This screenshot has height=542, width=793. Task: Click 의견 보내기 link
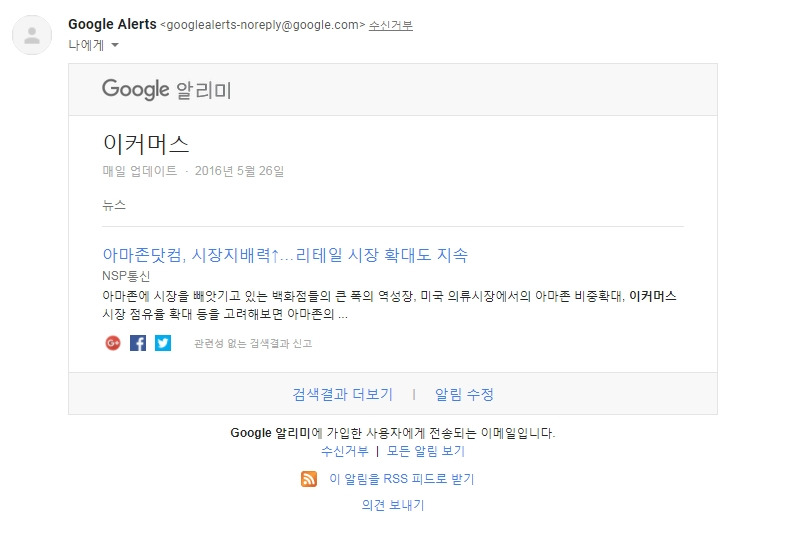click(393, 505)
